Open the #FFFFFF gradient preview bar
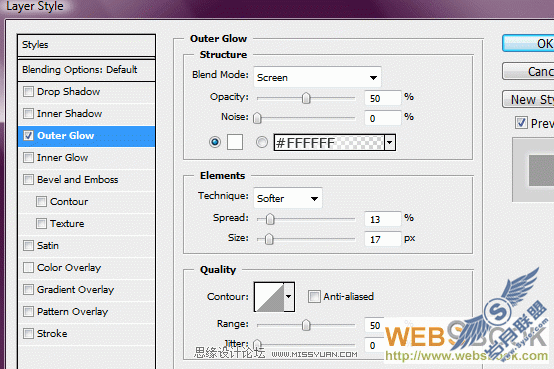The width and height of the screenshot is (554, 369). (x=329, y=142)
